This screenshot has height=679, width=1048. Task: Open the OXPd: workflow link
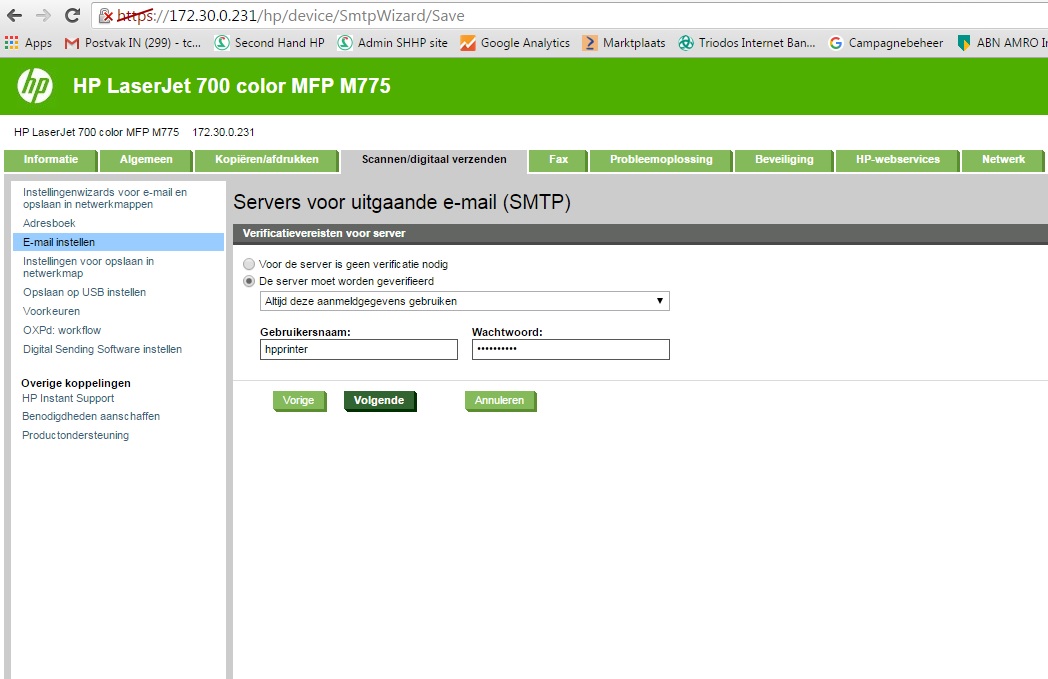61,330
